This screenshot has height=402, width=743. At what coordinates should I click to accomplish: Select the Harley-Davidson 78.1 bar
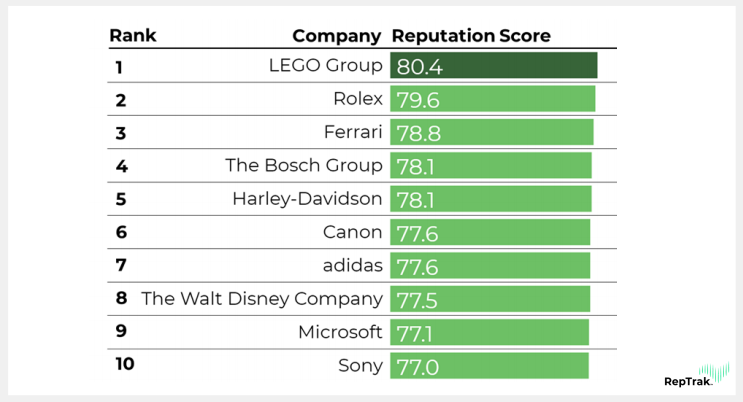coord(490,199)
